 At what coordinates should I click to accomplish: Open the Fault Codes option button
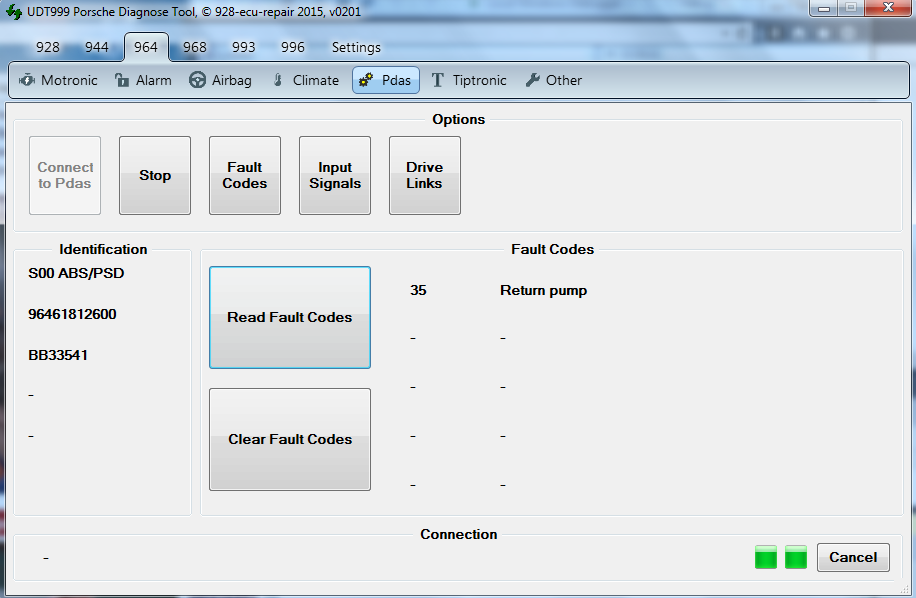click(245, 176)
